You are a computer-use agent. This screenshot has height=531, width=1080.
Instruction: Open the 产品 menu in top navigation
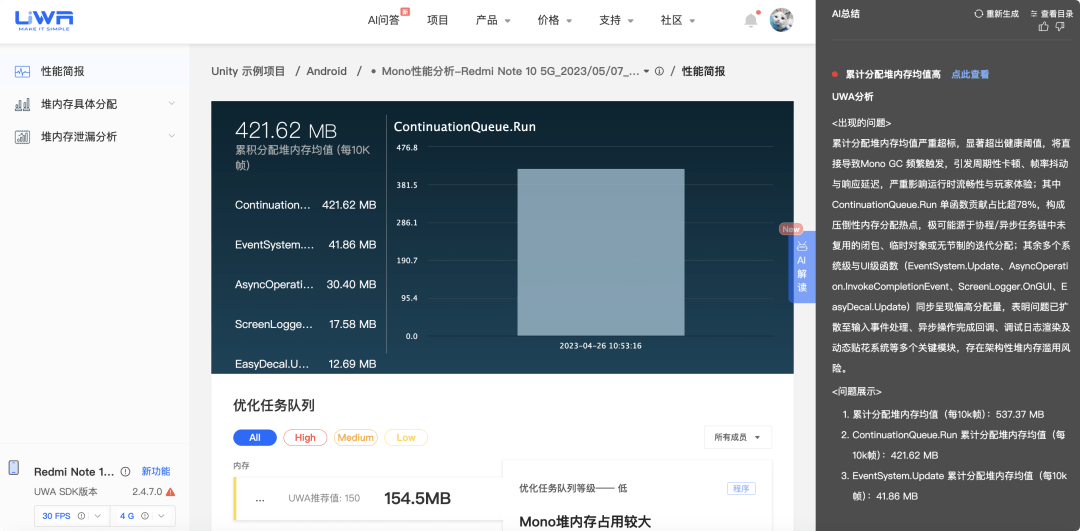(493, 20)
